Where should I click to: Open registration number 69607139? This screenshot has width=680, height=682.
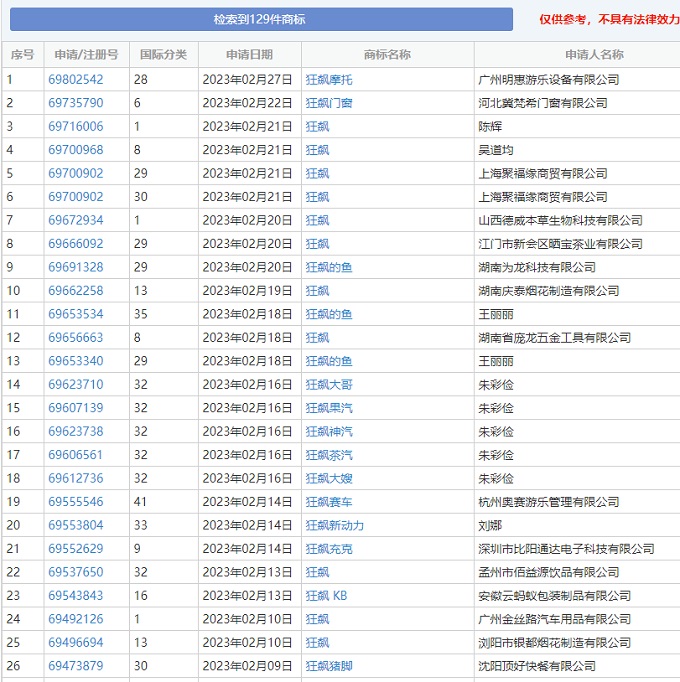click(x=76, y=408)
